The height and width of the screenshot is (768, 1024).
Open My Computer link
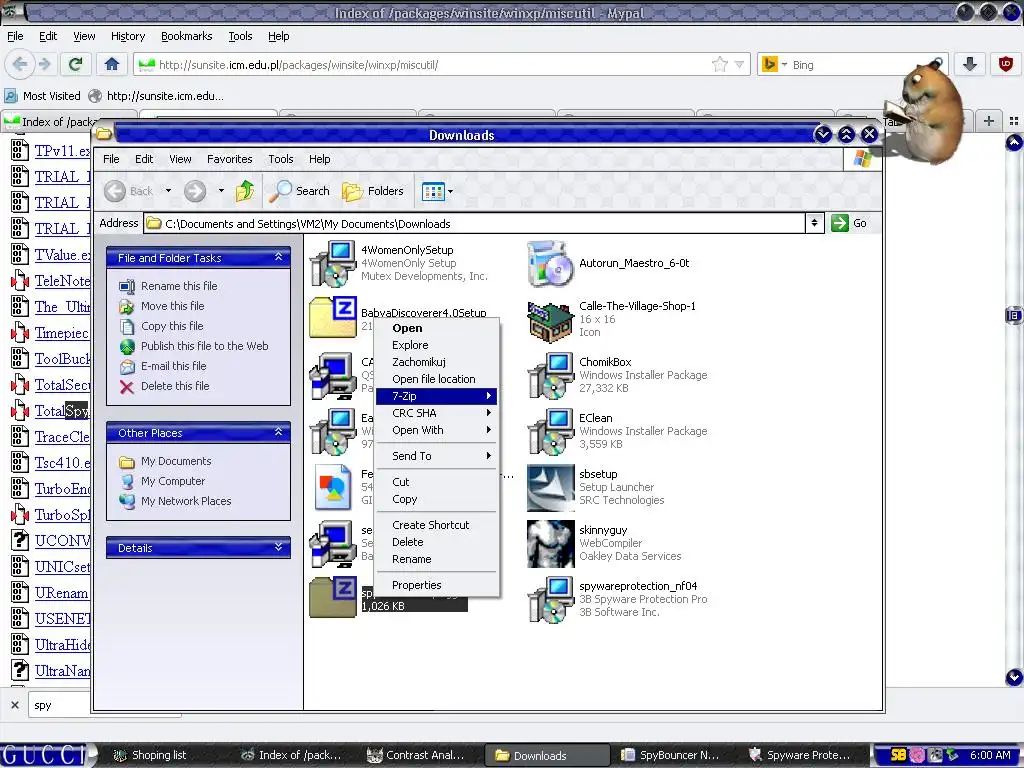coord(173,481)
